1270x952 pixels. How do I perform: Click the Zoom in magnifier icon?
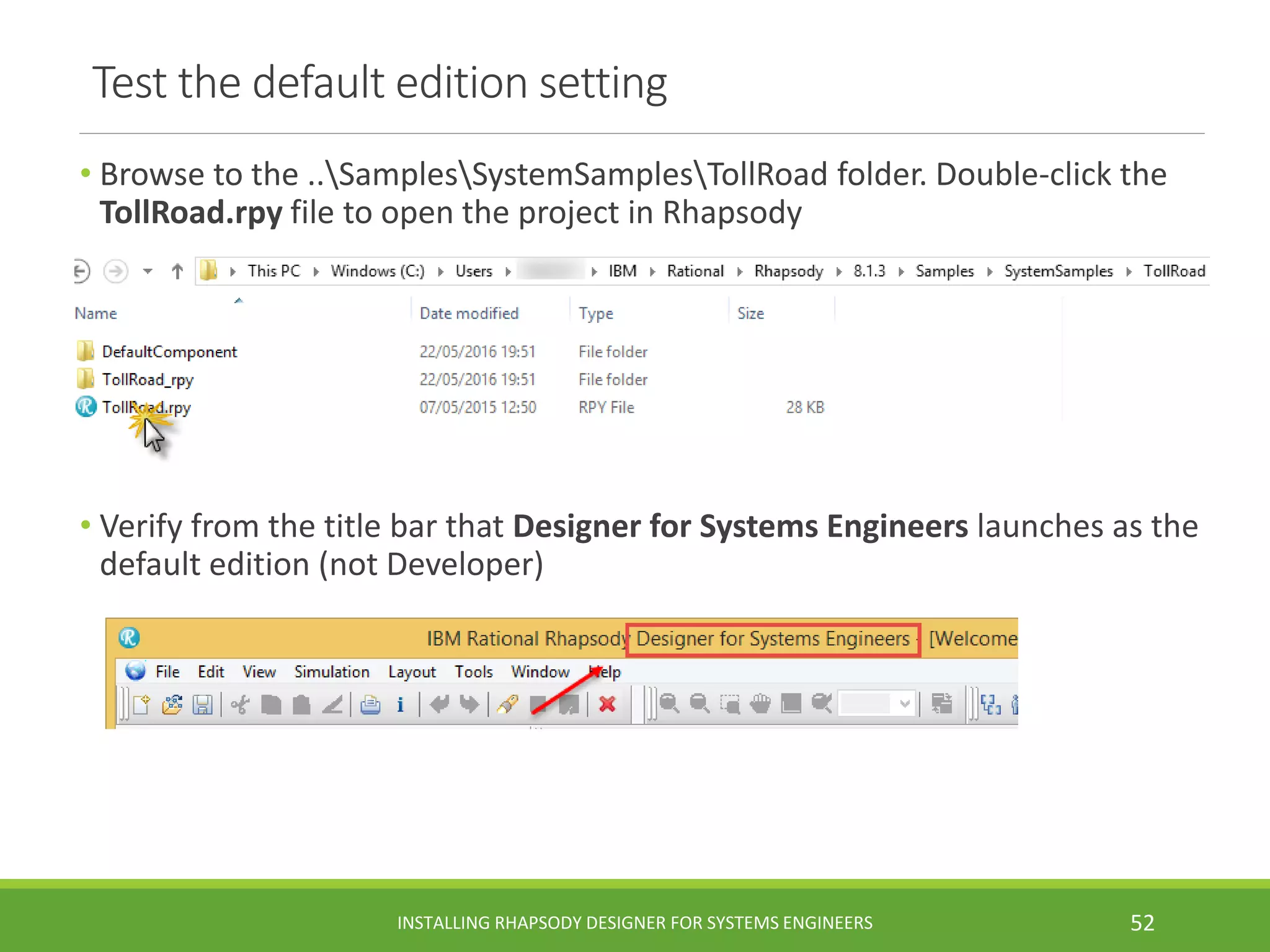click(x=668, y=704)
